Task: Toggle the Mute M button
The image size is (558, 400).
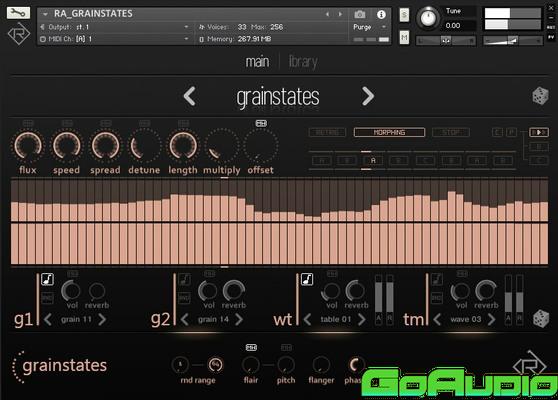Action: click(x=404, y=37)
